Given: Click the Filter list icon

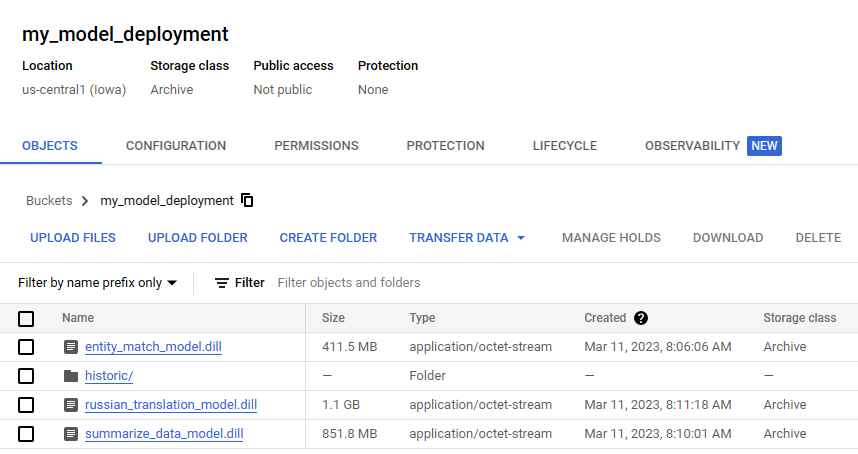Looking at the screenshot, I should pos(222,283).
